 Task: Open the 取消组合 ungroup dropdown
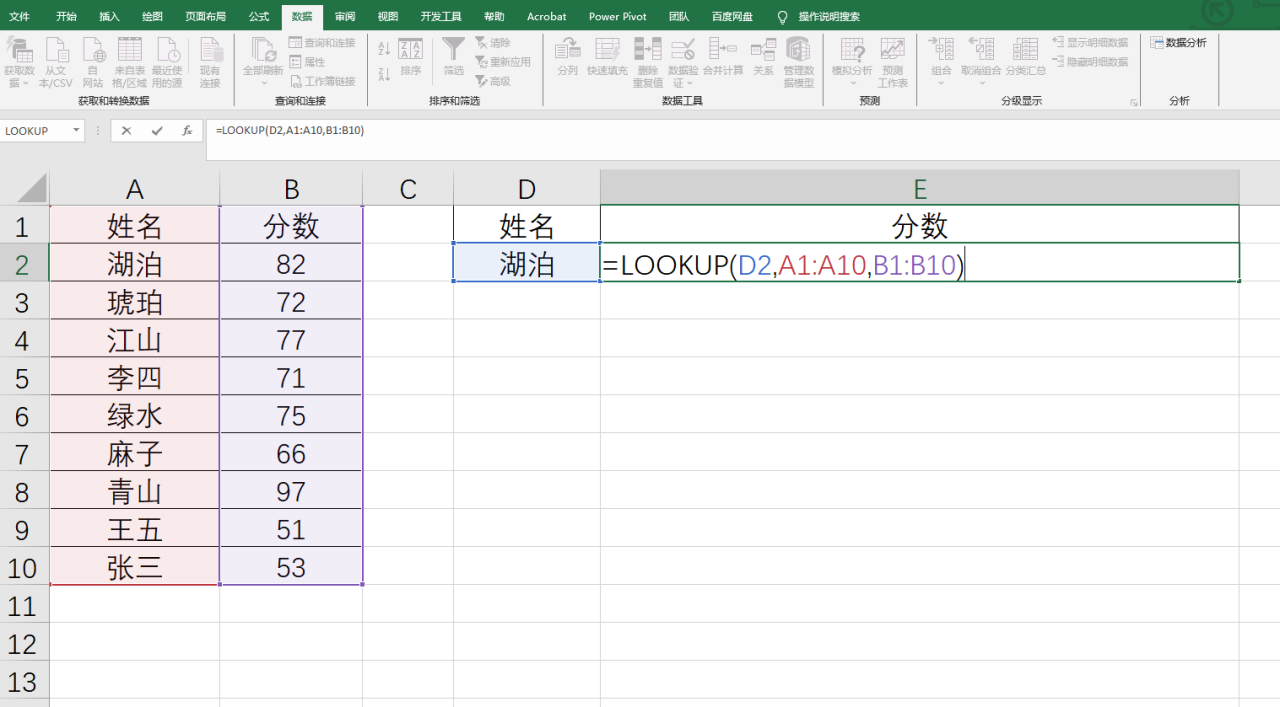pos(981,62)
